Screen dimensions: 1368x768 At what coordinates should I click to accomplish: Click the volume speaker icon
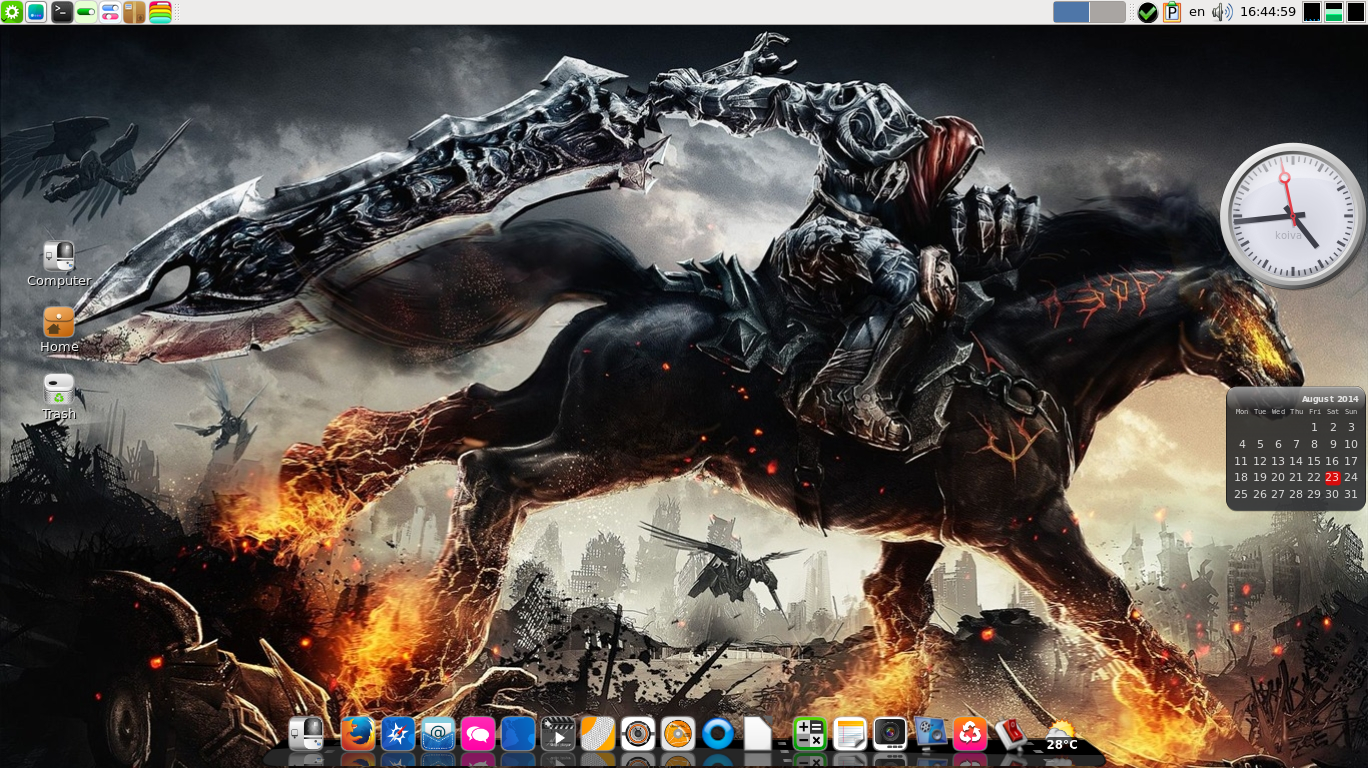1221,12
